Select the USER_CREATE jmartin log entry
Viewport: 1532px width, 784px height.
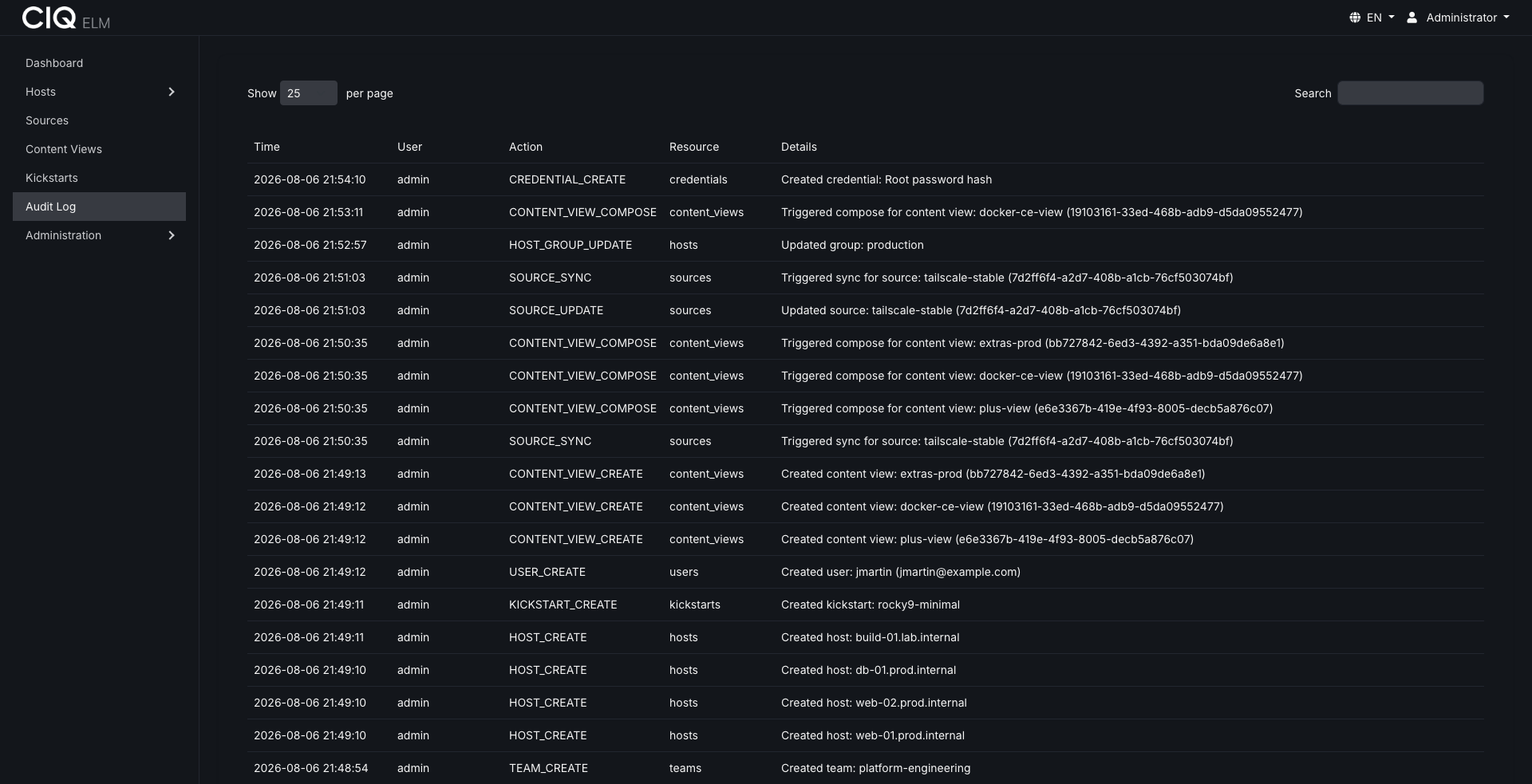click(x=866, y=572)
